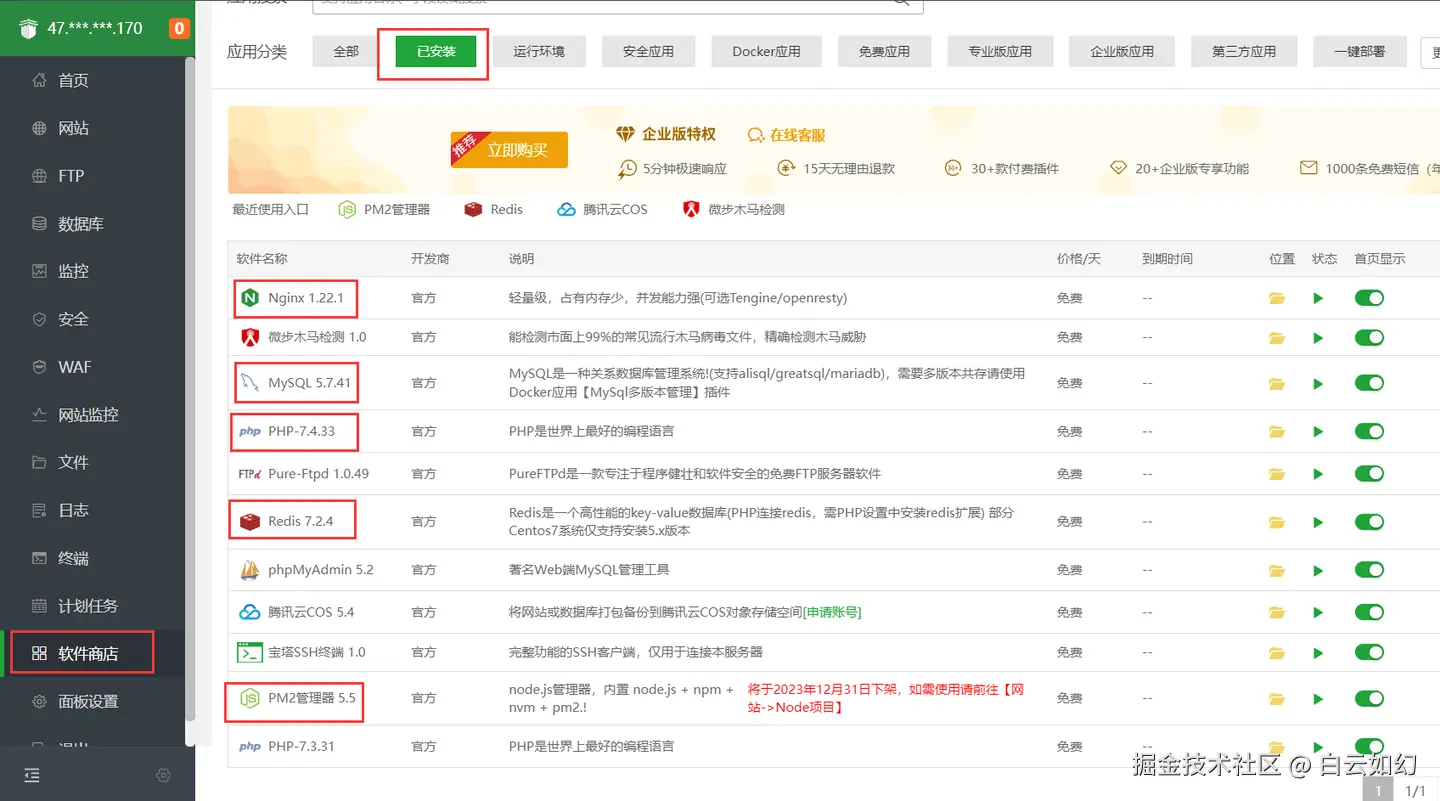Toggle homepage display for MySQL 5.7.41

[1369, 384]
